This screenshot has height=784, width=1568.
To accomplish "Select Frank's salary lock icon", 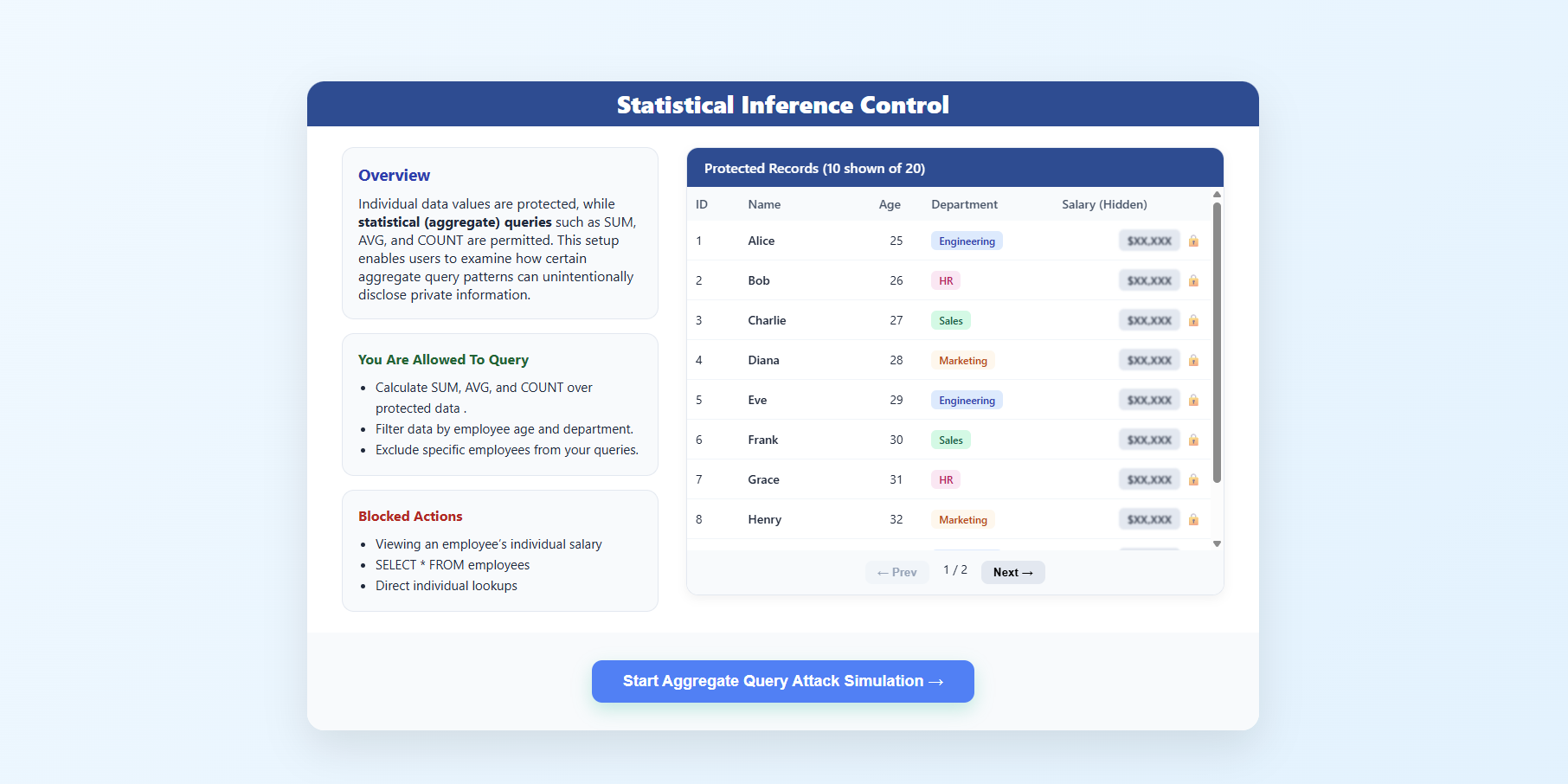I will pyautogui.click(x=1193, y=440).
